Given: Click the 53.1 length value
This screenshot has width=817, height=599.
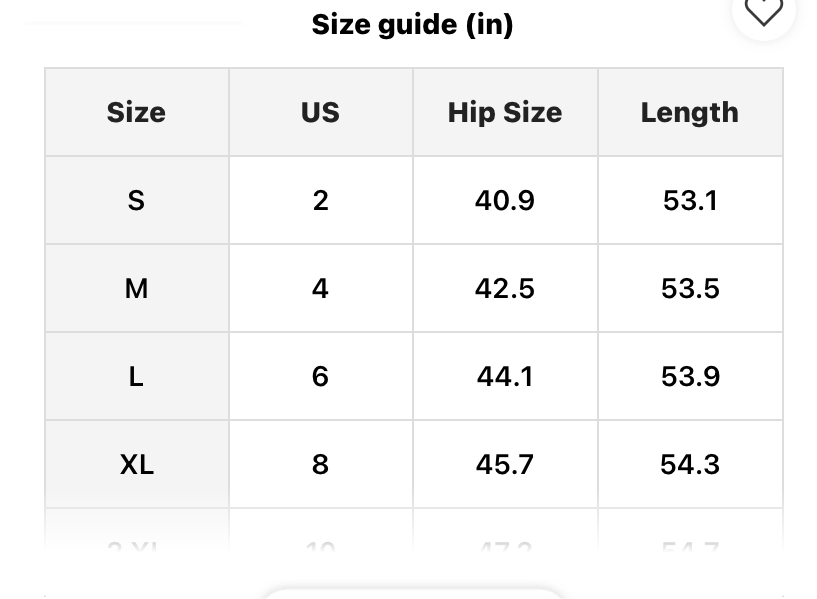Looking at the screenshot, I should [690, 200].
